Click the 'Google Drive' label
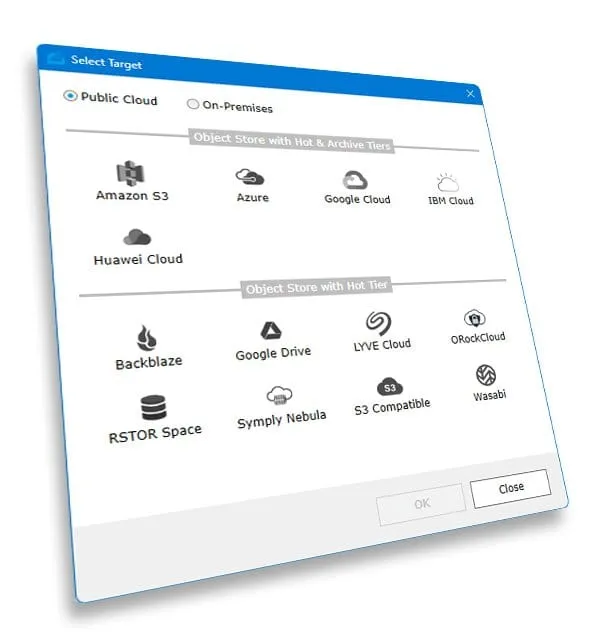 coord(273,353)
